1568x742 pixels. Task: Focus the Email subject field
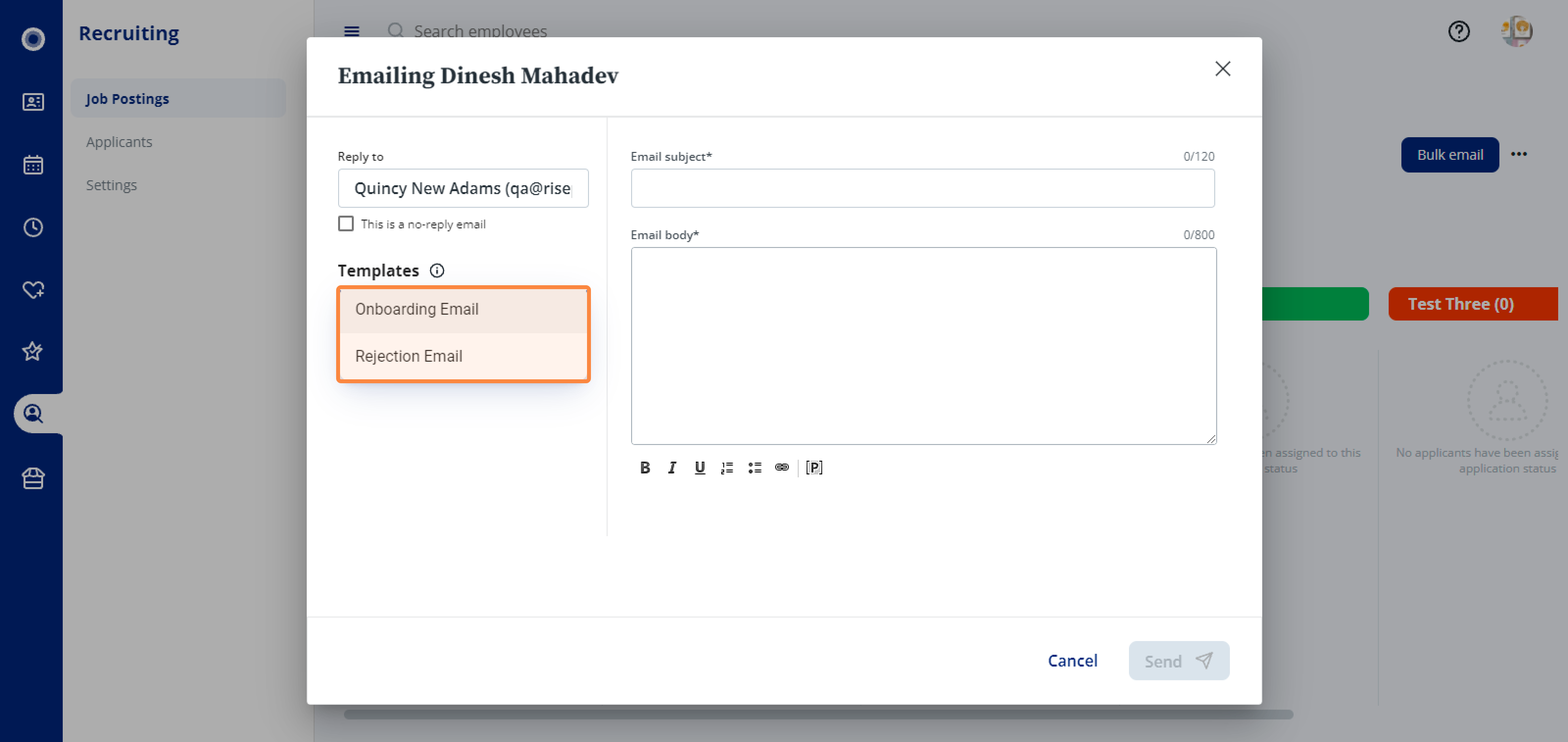(x=923, y=188)
